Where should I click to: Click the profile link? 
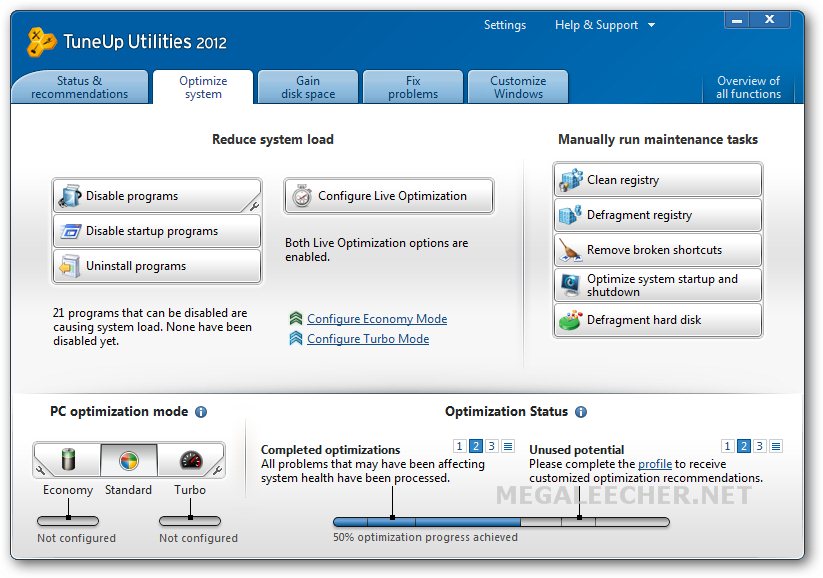655,464
